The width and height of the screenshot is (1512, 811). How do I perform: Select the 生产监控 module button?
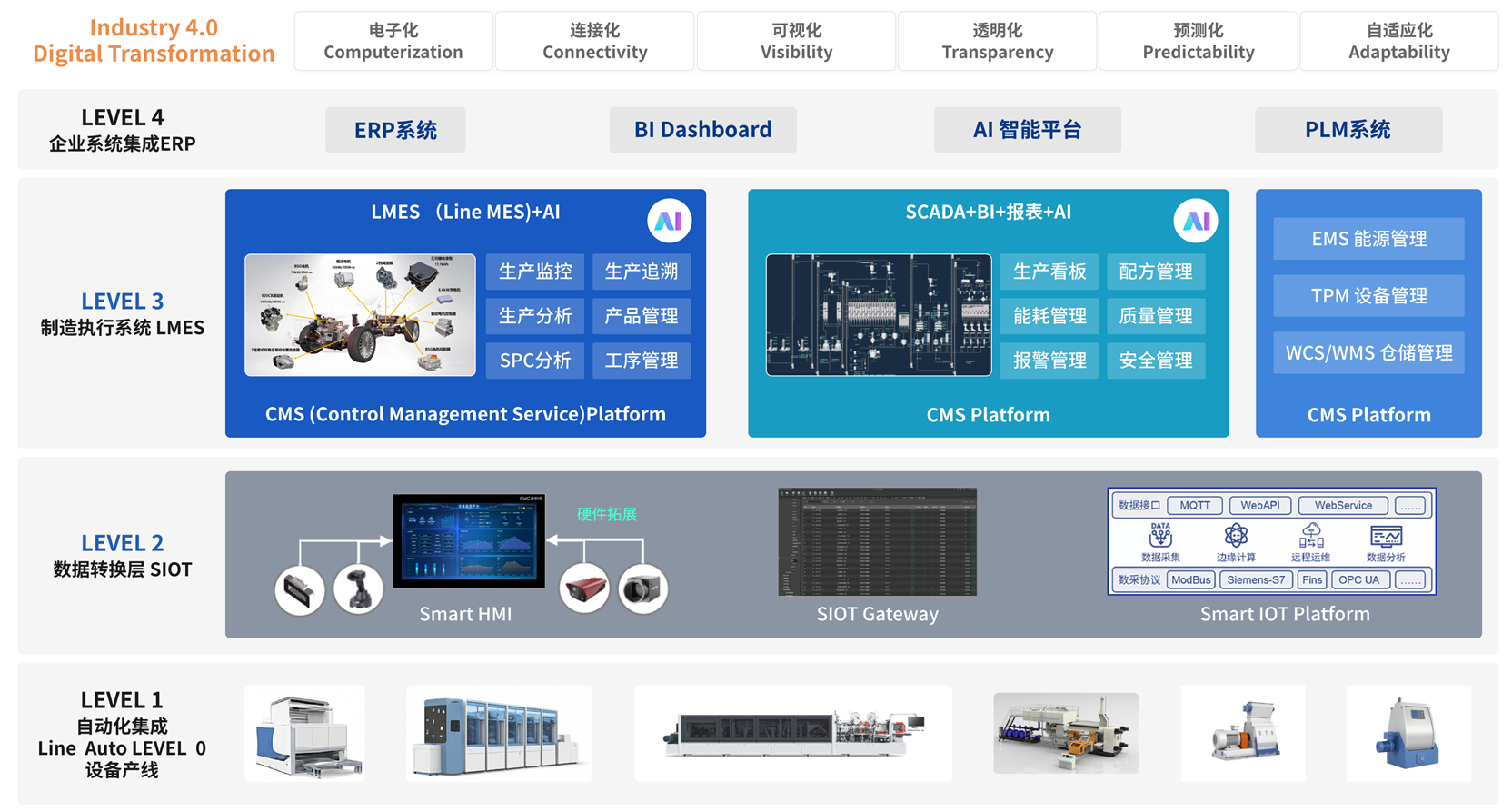coord(535,272)
